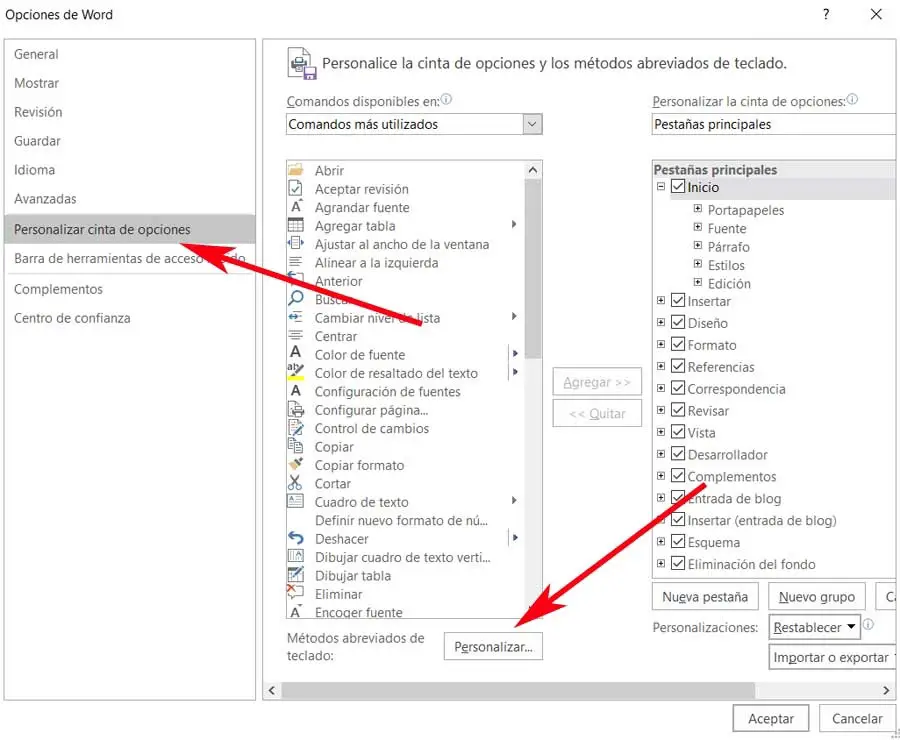
Task: Click the Control de cambios icon
Action: click(295, 427)
